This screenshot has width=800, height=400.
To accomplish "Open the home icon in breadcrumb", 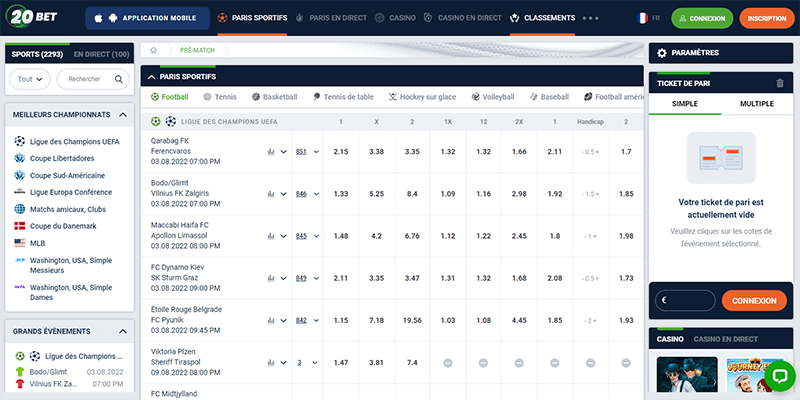I will point(154,51).
